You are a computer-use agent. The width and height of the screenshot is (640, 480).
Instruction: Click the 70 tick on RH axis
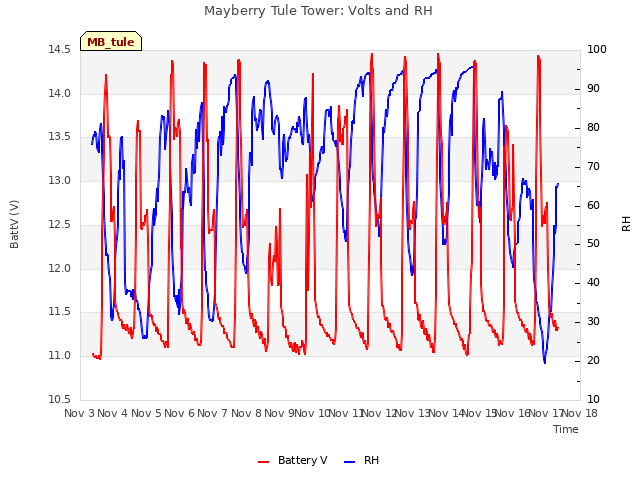tap(593, 167)
